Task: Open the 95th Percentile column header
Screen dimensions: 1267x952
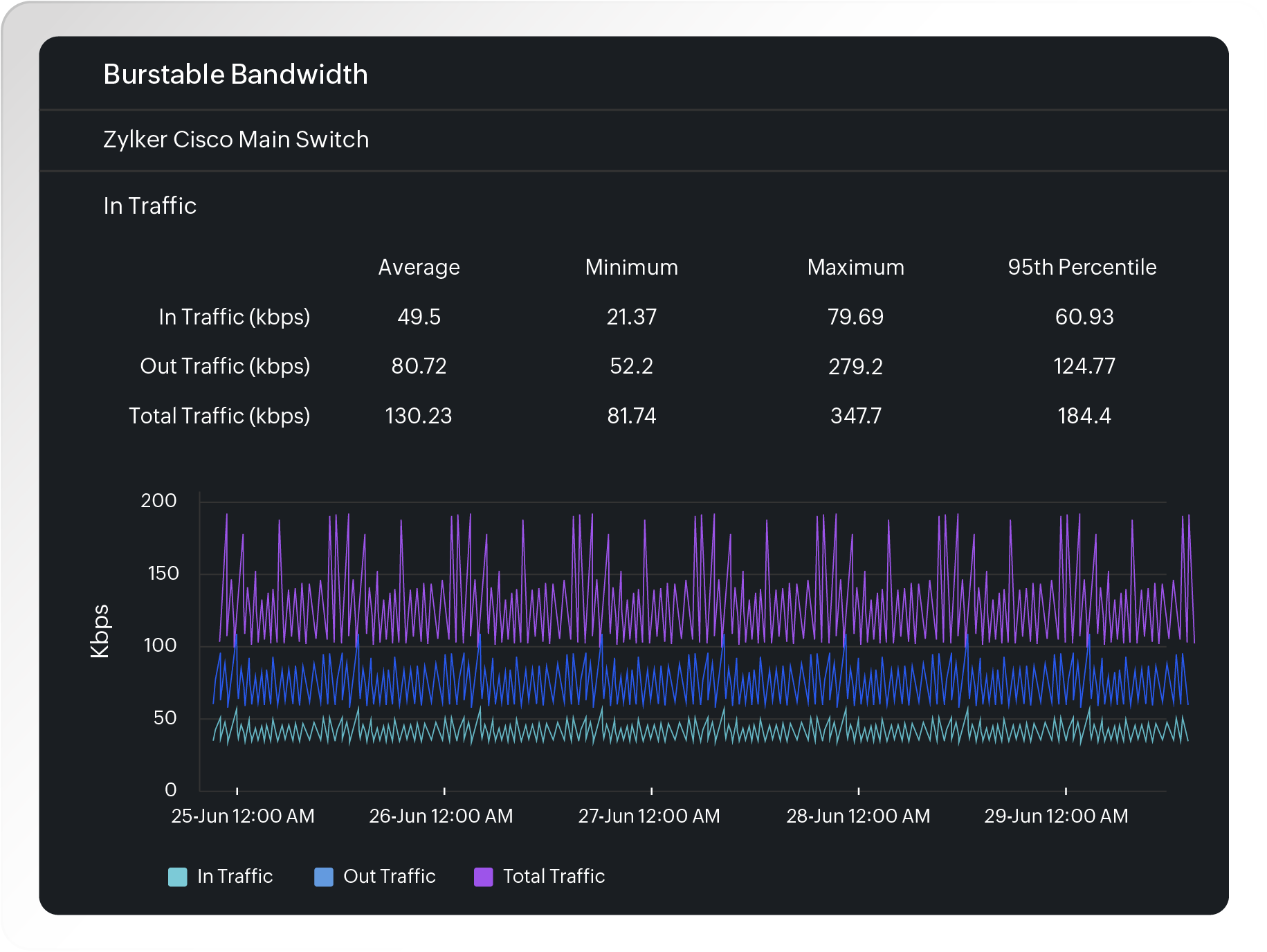Action: pos(1082,267)
